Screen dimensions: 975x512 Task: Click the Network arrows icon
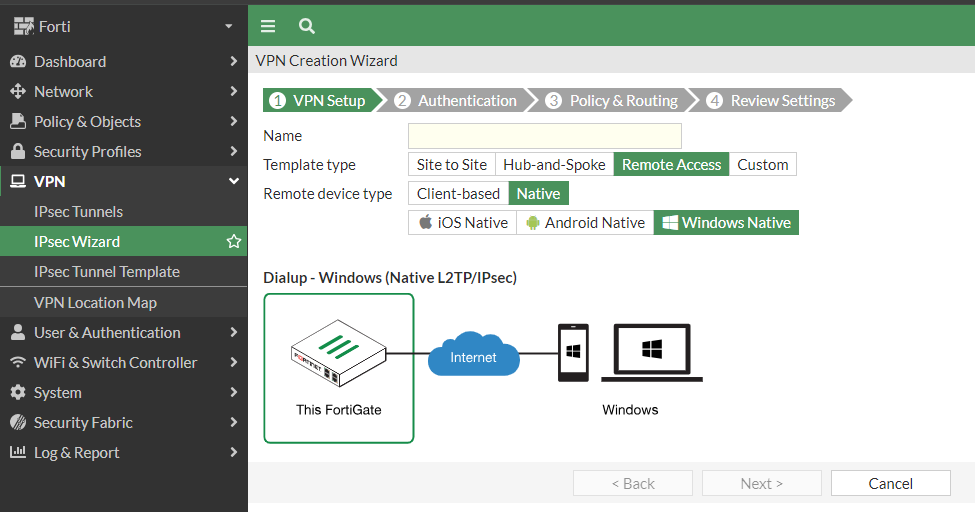[x=18, y=91]
